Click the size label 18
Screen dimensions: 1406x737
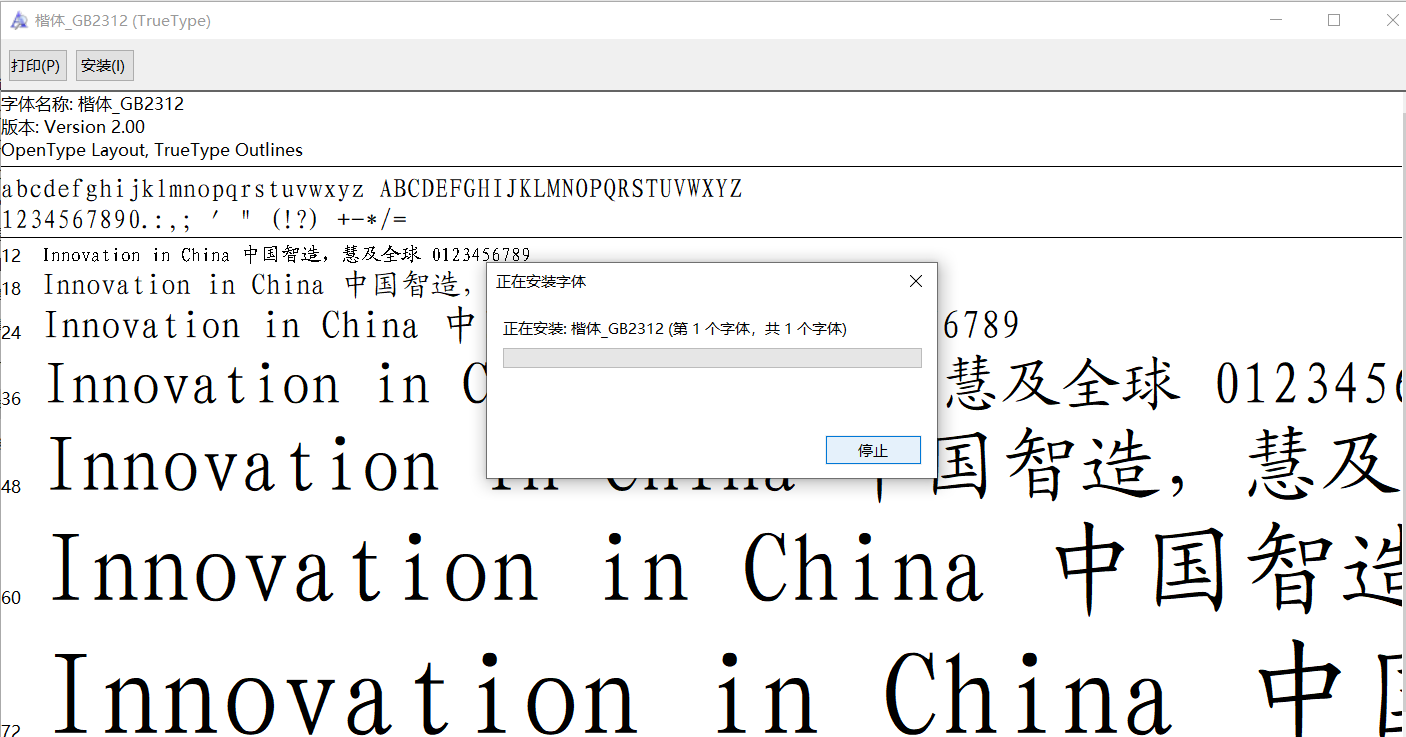click(x=11, y=289)
